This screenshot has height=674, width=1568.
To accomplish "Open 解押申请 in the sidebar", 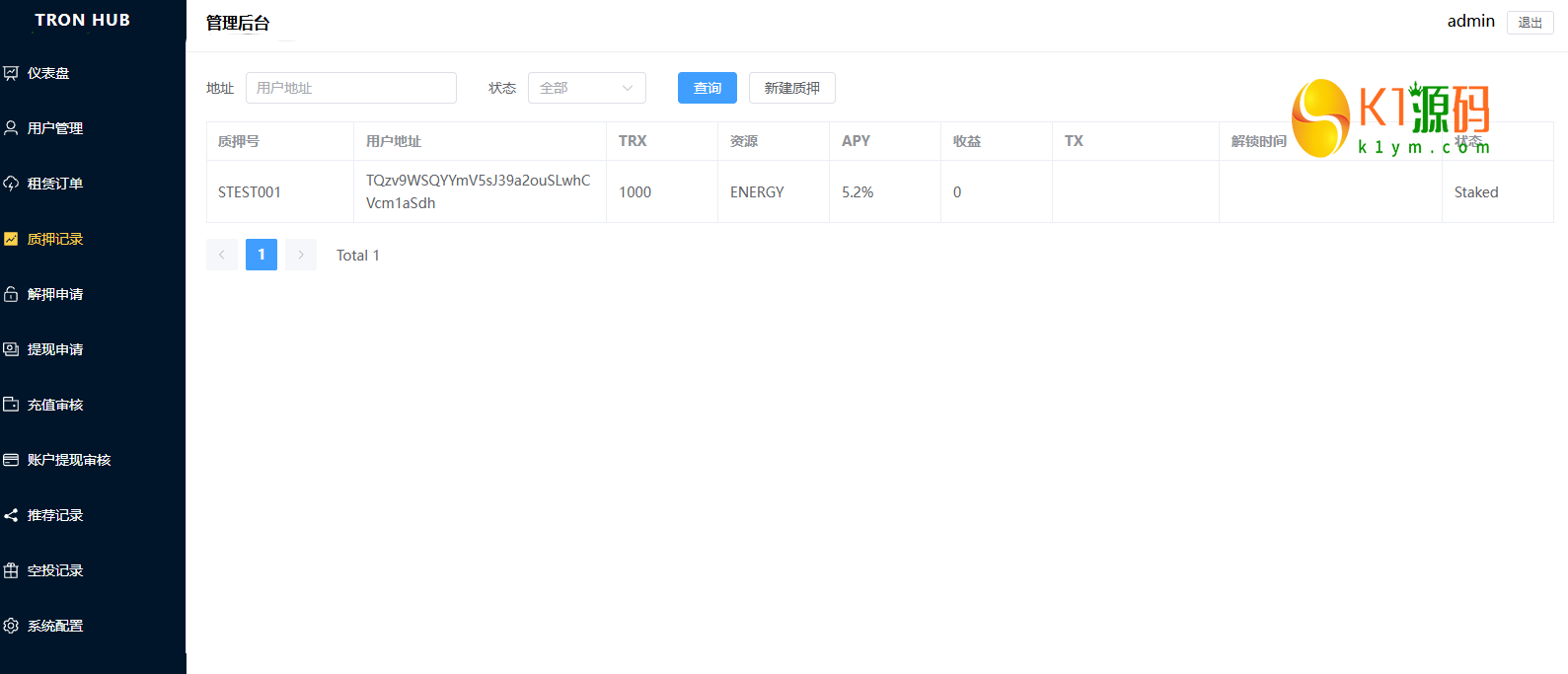I will click(x=93, y=294).
